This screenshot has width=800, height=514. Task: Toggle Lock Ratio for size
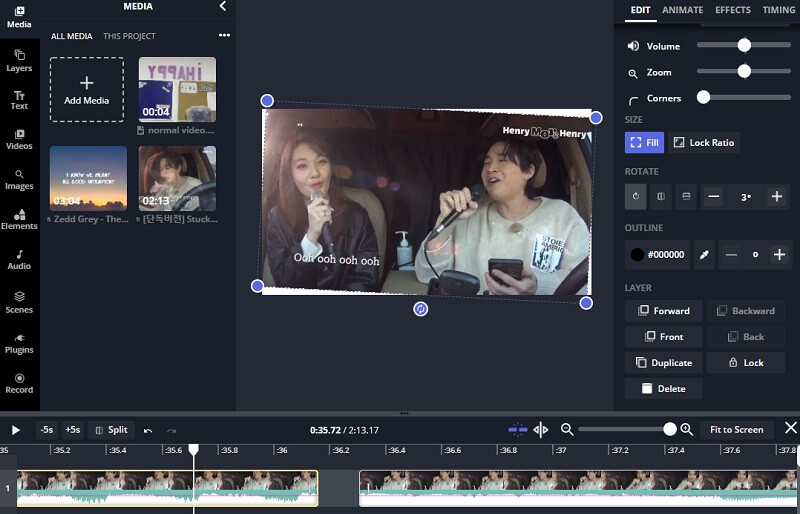tap(704, 143)
